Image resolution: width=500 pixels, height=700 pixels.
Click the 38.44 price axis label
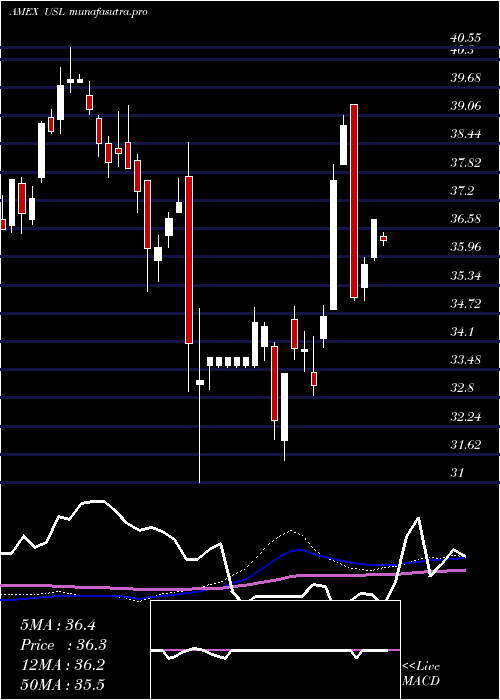(466, 133)
